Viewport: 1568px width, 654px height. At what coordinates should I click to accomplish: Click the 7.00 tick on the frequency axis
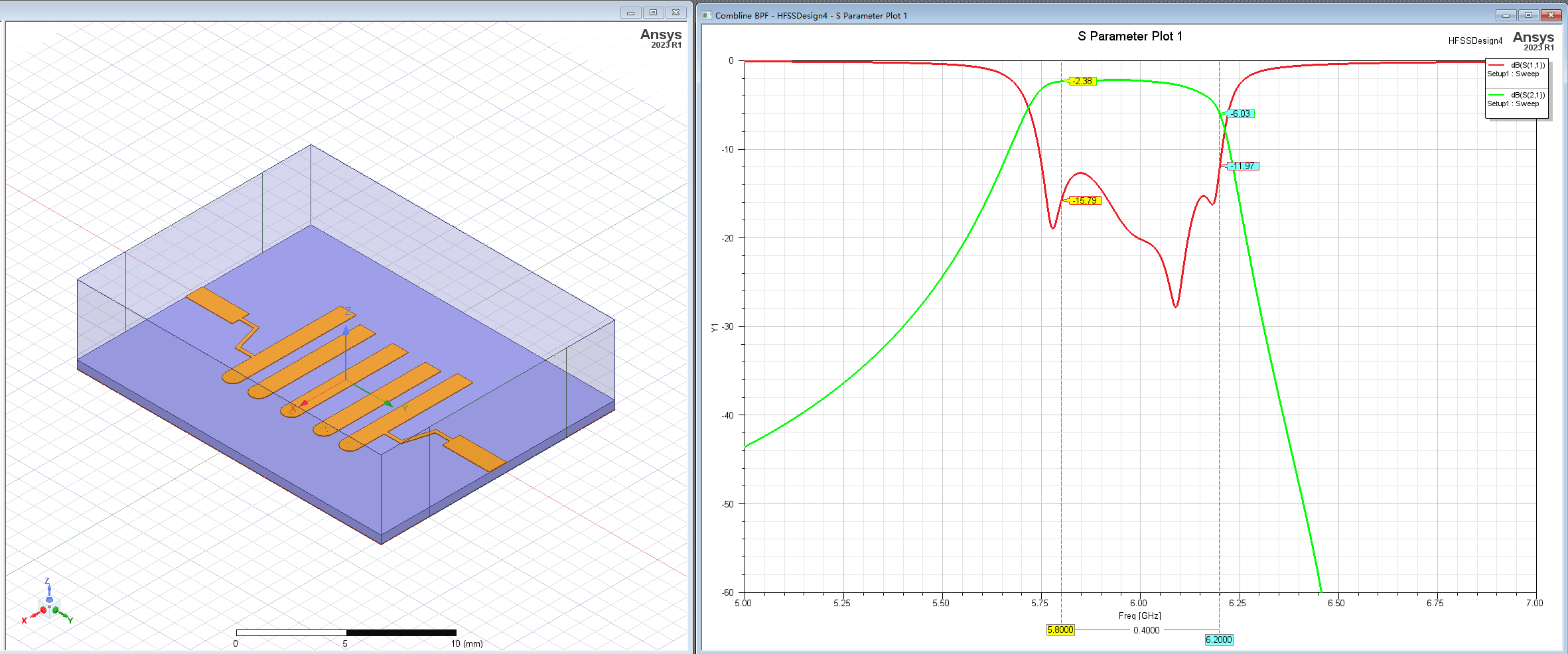[1534, 603]
